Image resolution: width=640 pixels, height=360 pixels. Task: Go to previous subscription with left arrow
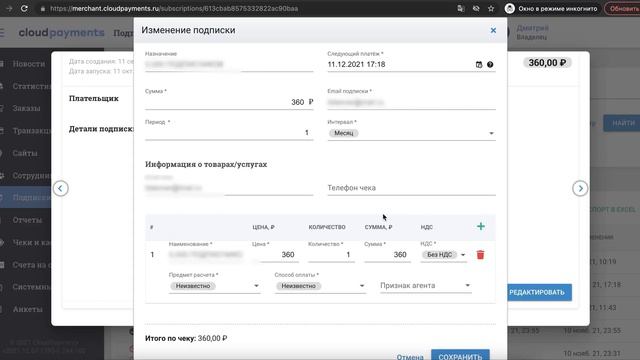60,189
